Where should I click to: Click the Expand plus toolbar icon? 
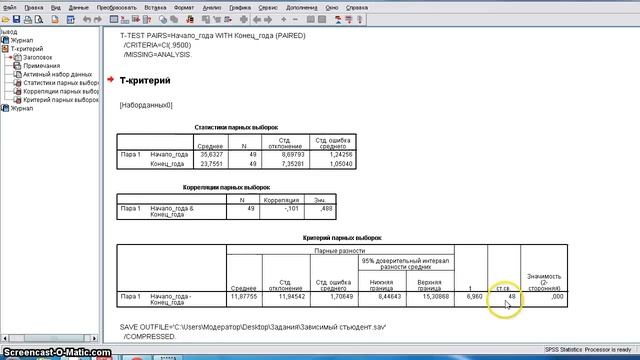point(284,20)
